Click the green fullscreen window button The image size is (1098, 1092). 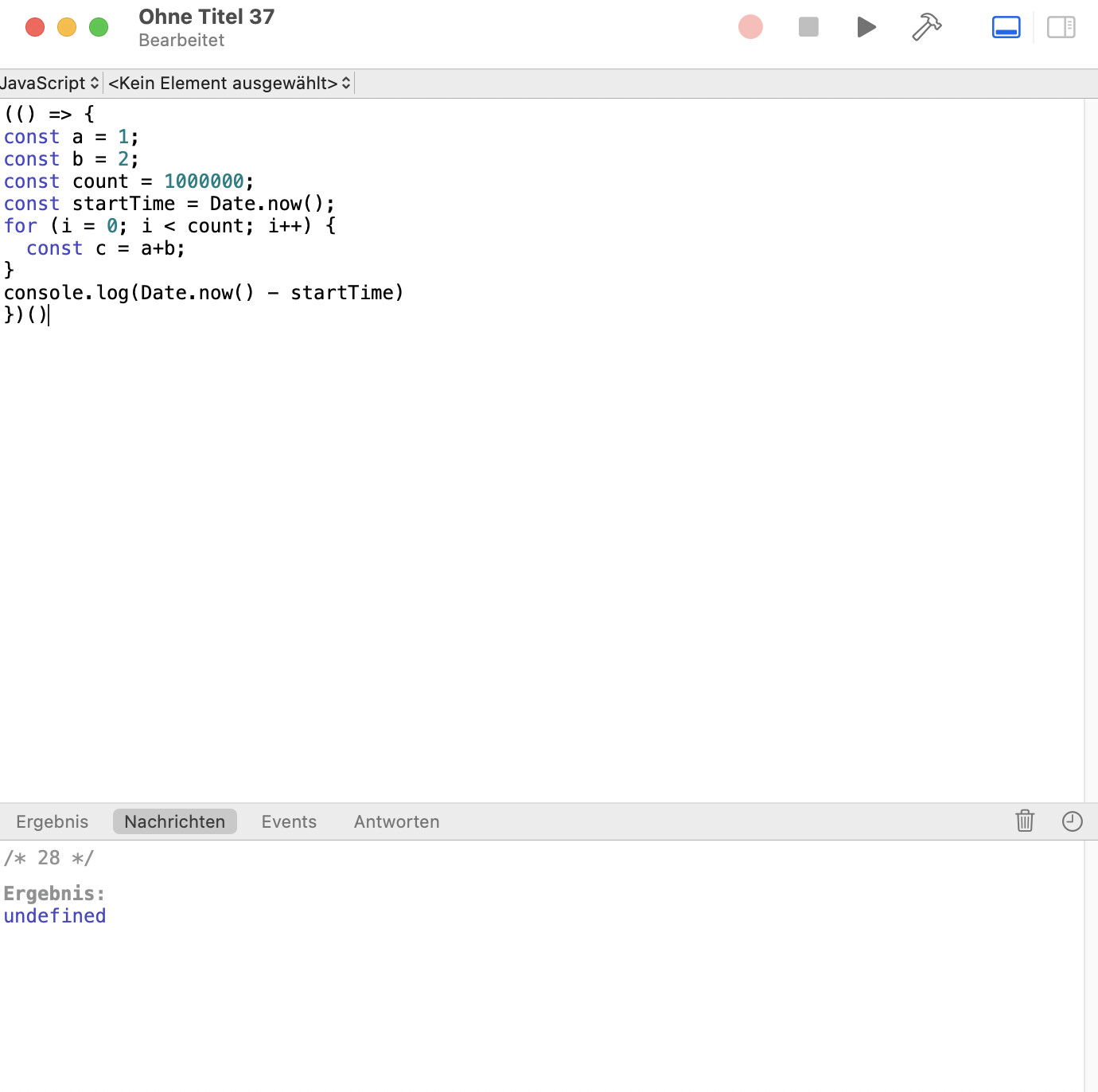click(99, 27)
